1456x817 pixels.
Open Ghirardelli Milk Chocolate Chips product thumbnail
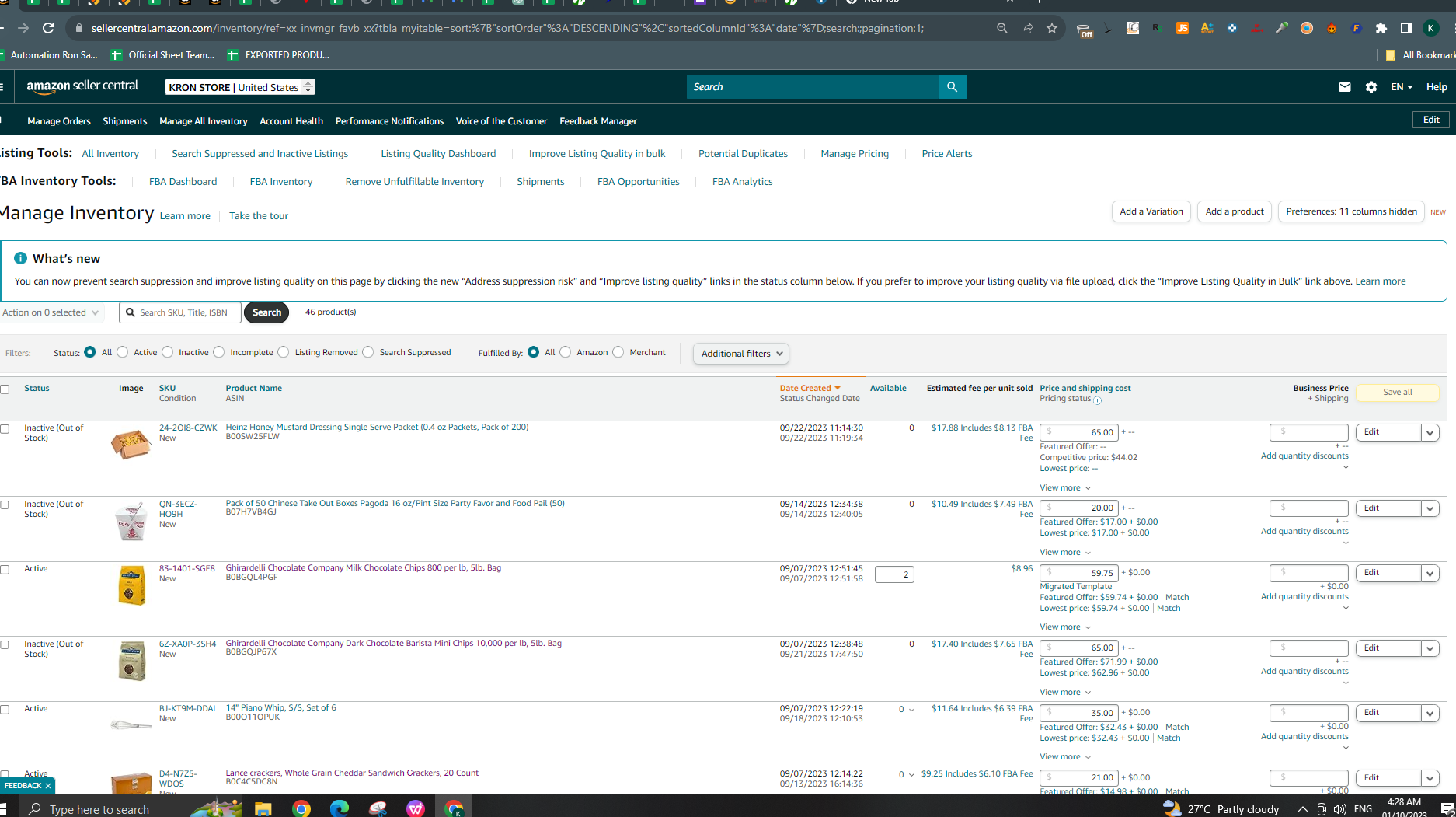(x=131, y=585)
